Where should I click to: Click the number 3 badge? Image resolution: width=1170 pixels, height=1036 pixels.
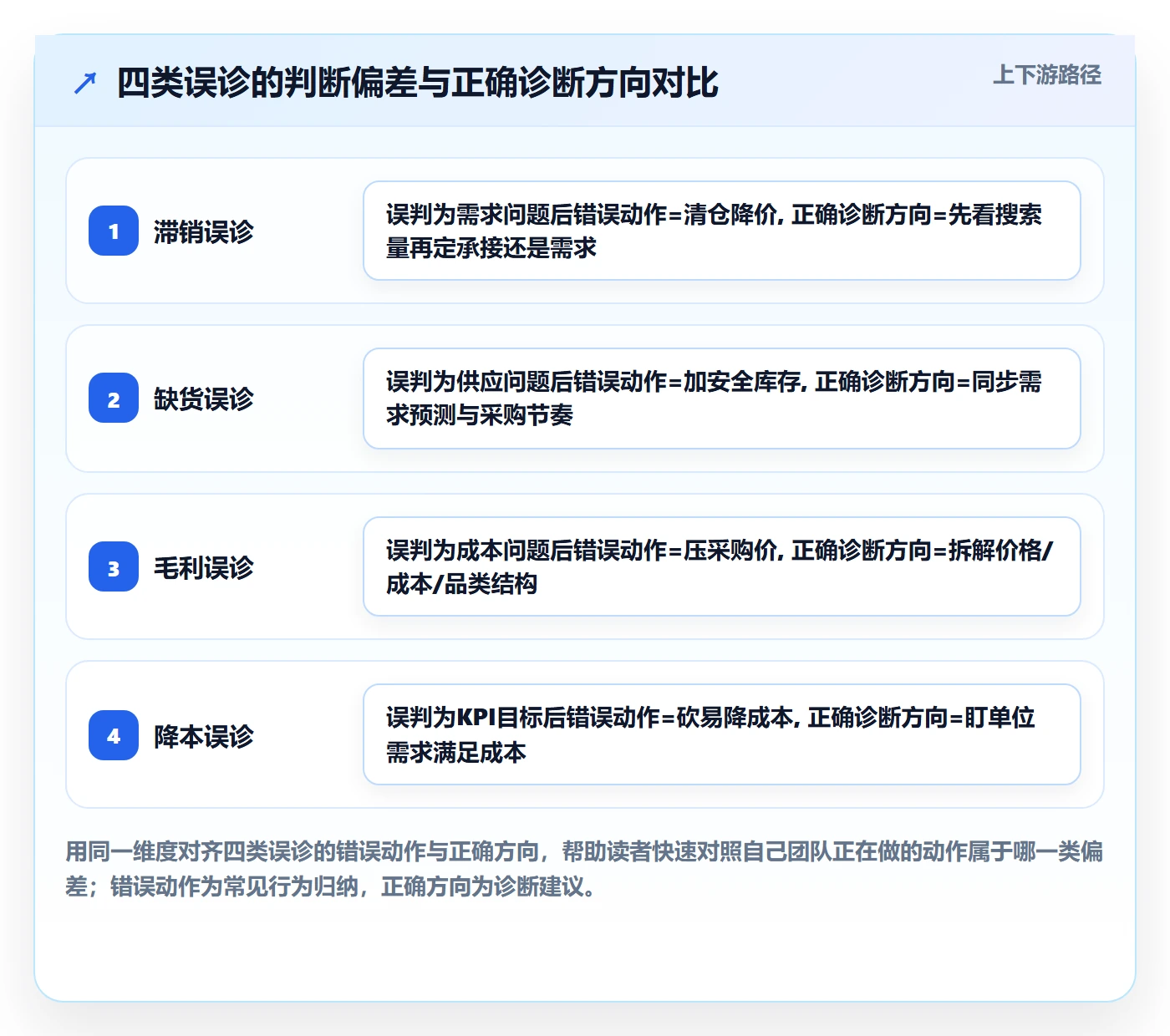click(x=114, y=566)
